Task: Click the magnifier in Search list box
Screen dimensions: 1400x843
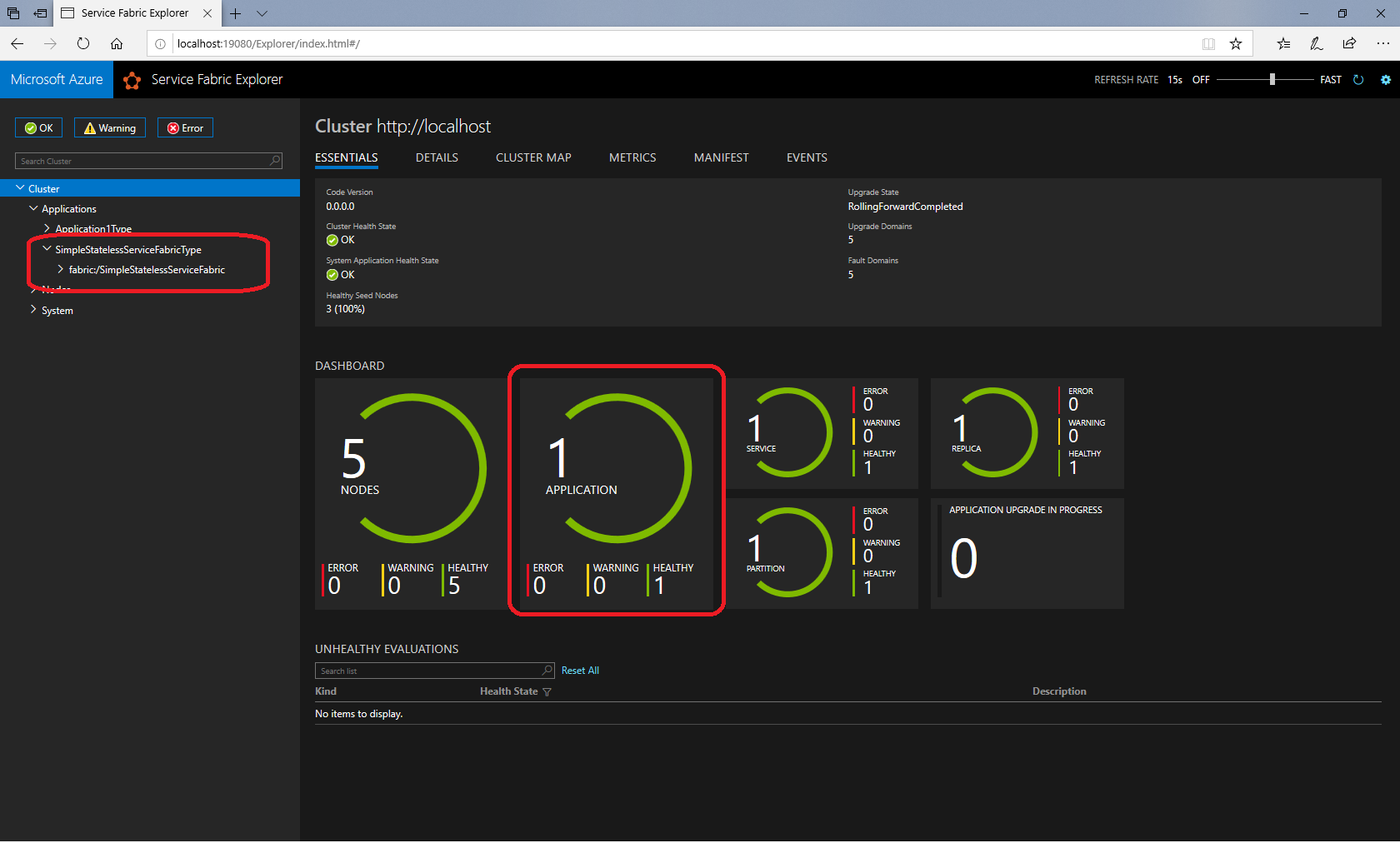Action: click(x=547, y=671)
